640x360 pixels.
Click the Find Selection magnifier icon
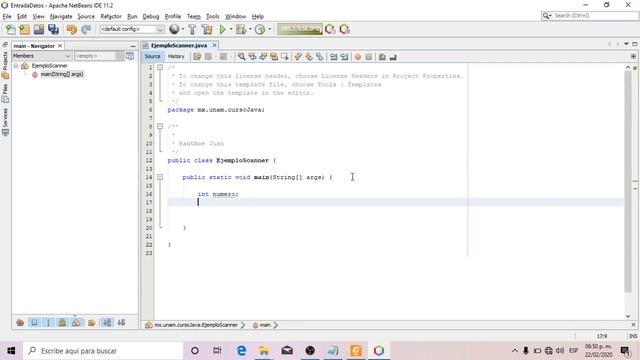coord(242,57)
